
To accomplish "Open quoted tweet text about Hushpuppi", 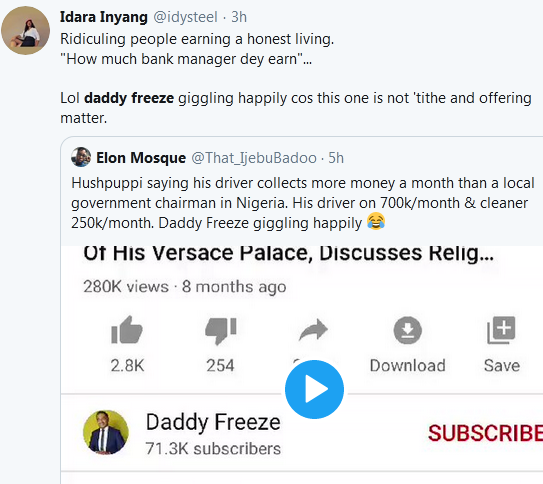I will click(303, 203).
